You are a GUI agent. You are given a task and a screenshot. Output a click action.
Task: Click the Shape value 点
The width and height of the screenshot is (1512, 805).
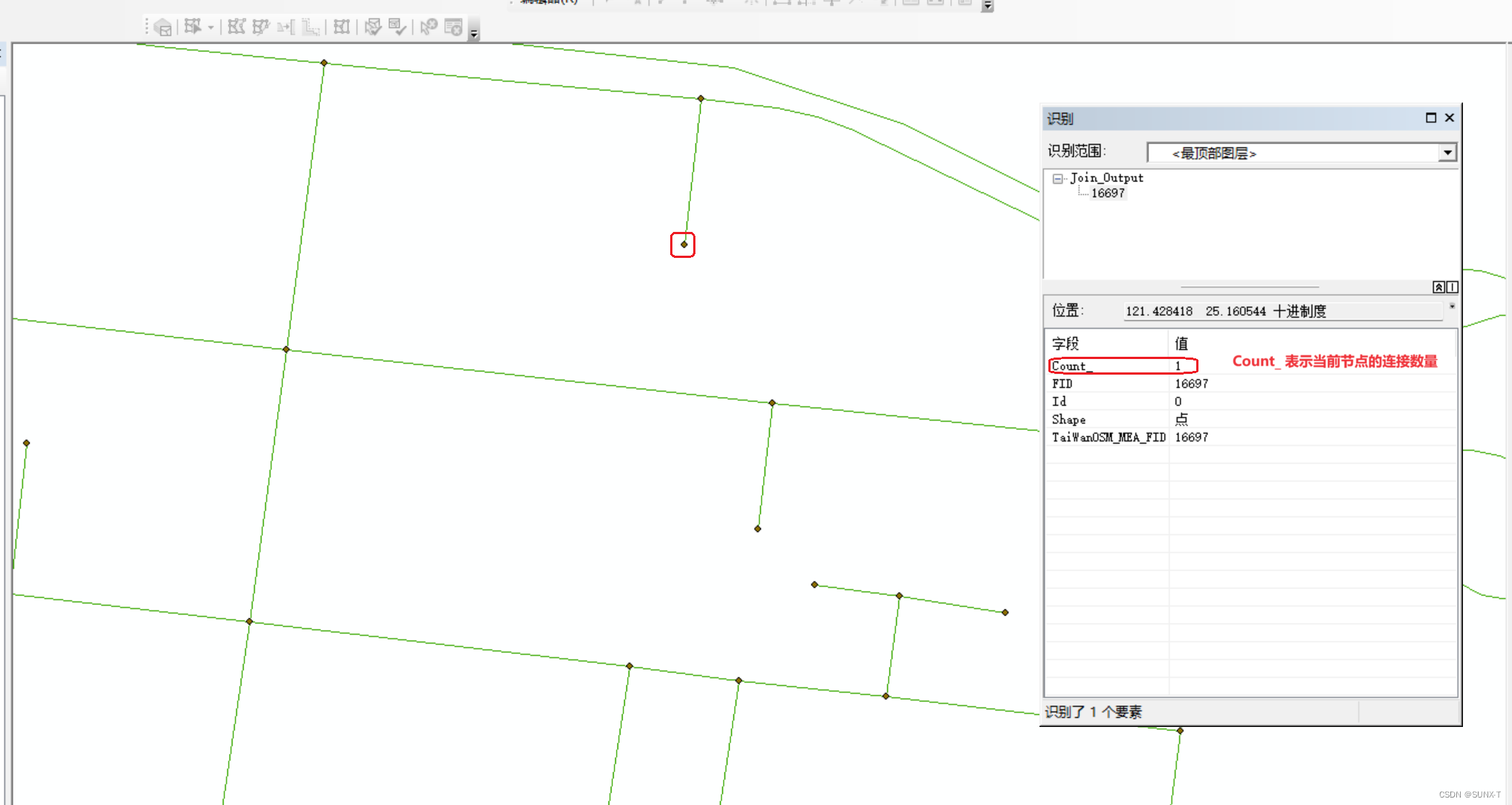[1181, 419]
